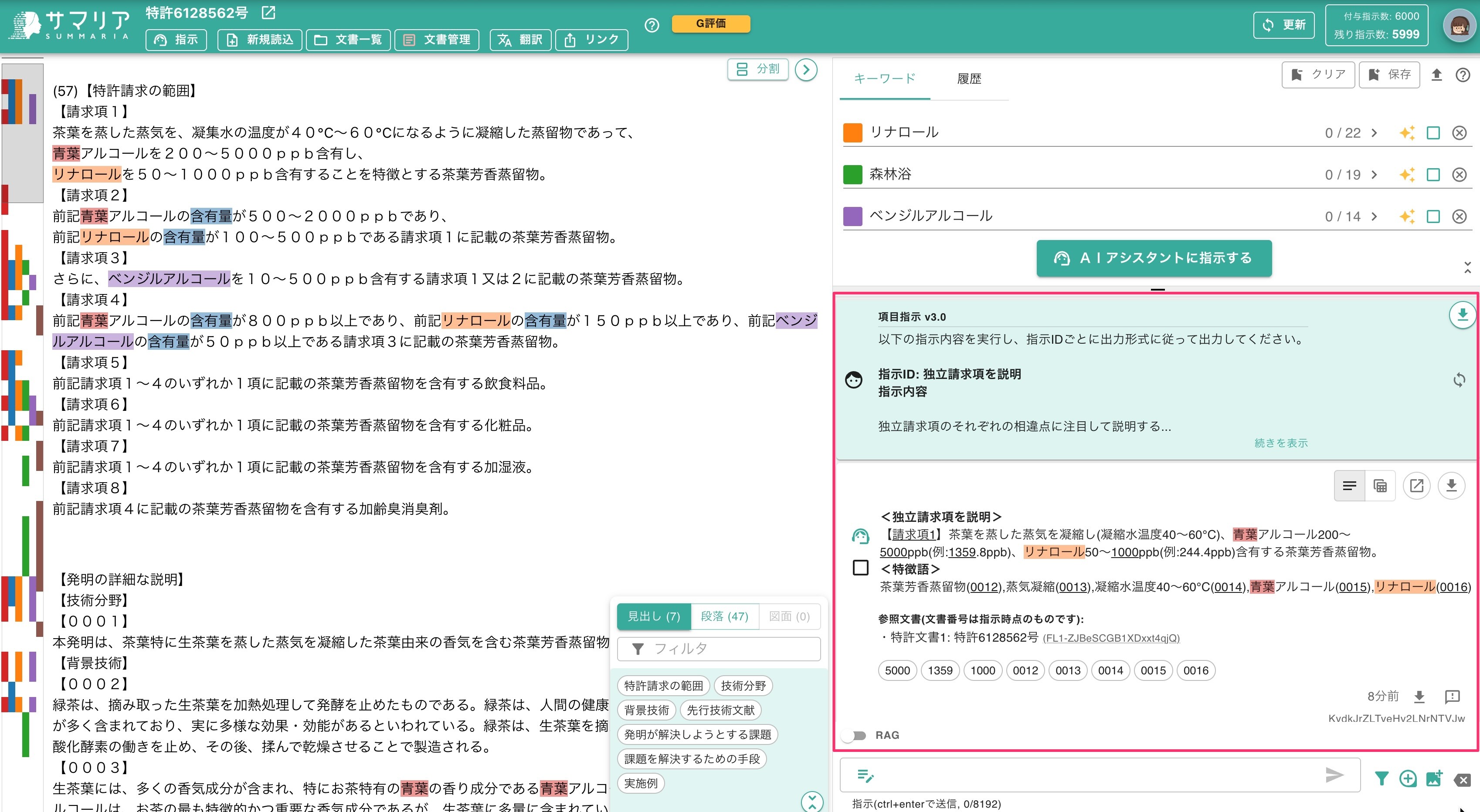Switch to the 履歴 tab

tap(969, 79)
